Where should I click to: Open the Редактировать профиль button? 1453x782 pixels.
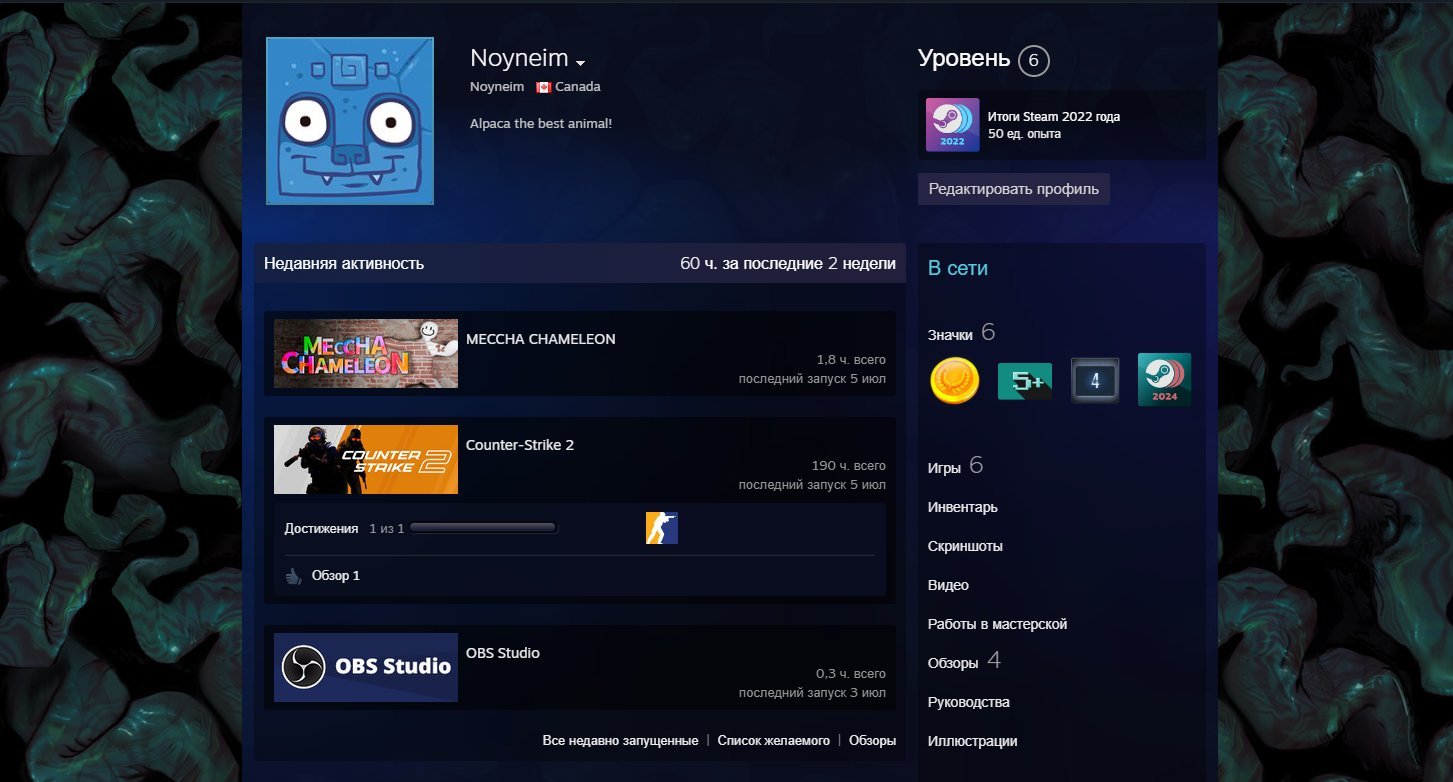pos(1014,189)
